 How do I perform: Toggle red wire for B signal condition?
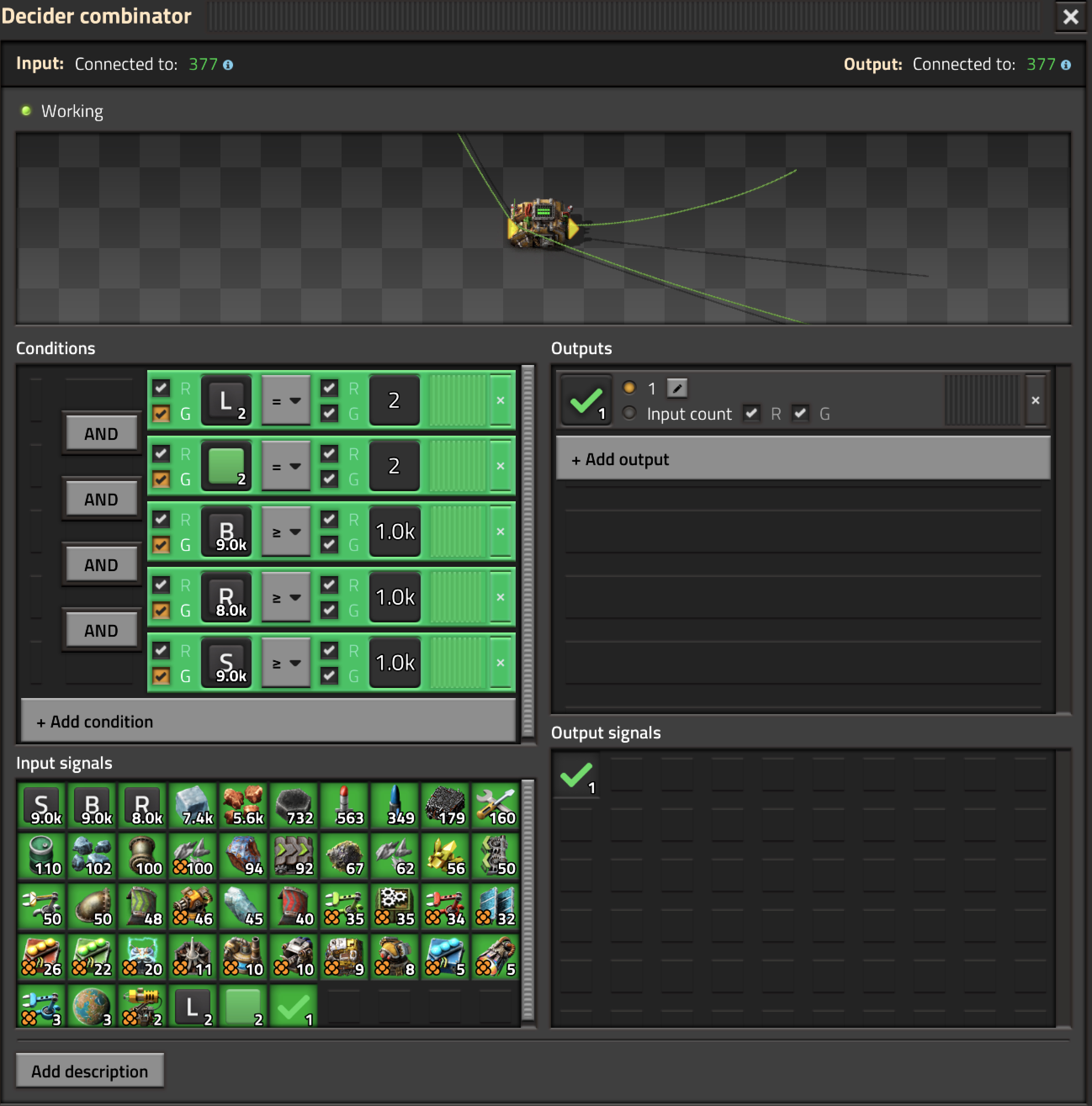pos(162,519)
